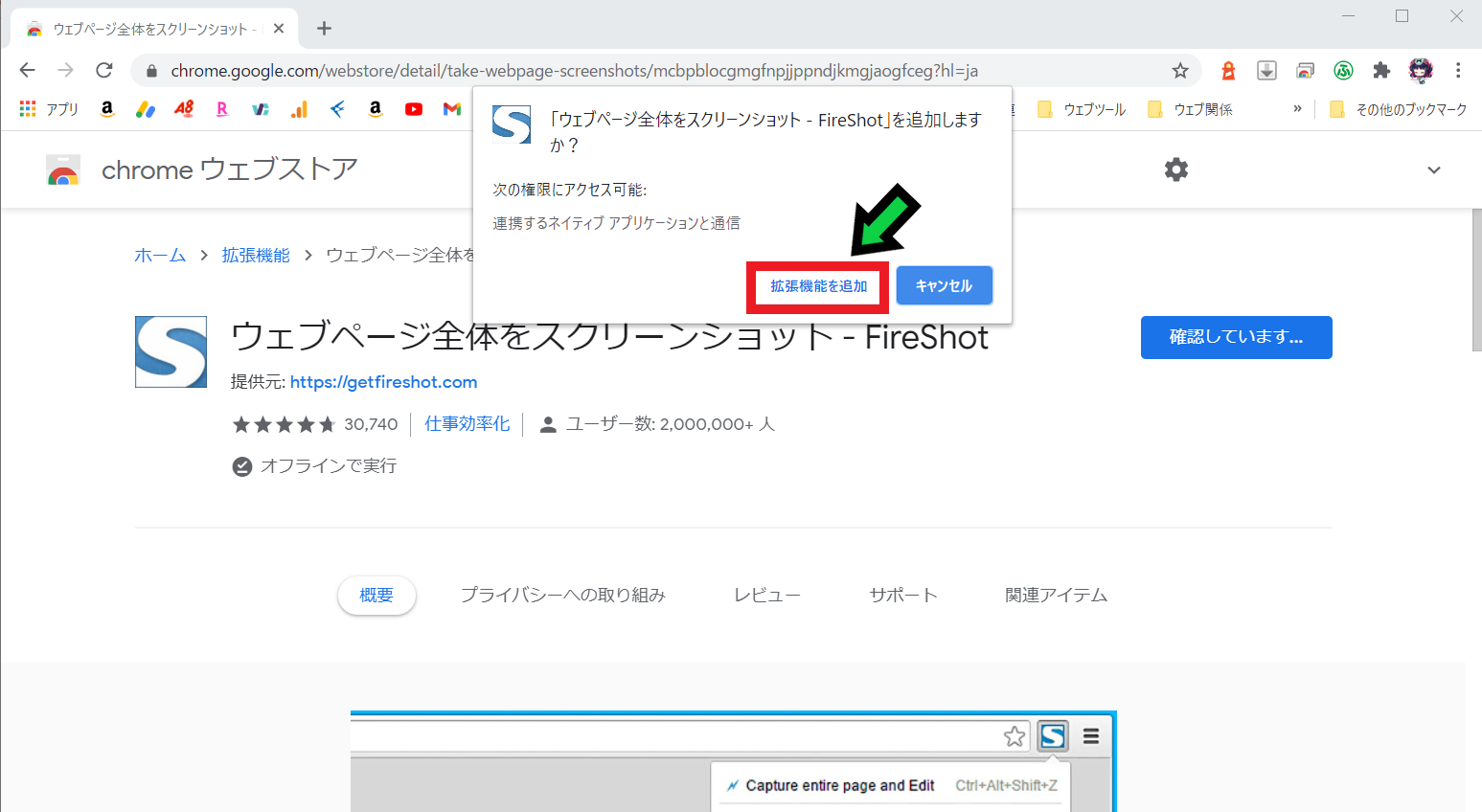Reload the current page
This screenshot has width=1482, height=812.
[x=104, y=70]
